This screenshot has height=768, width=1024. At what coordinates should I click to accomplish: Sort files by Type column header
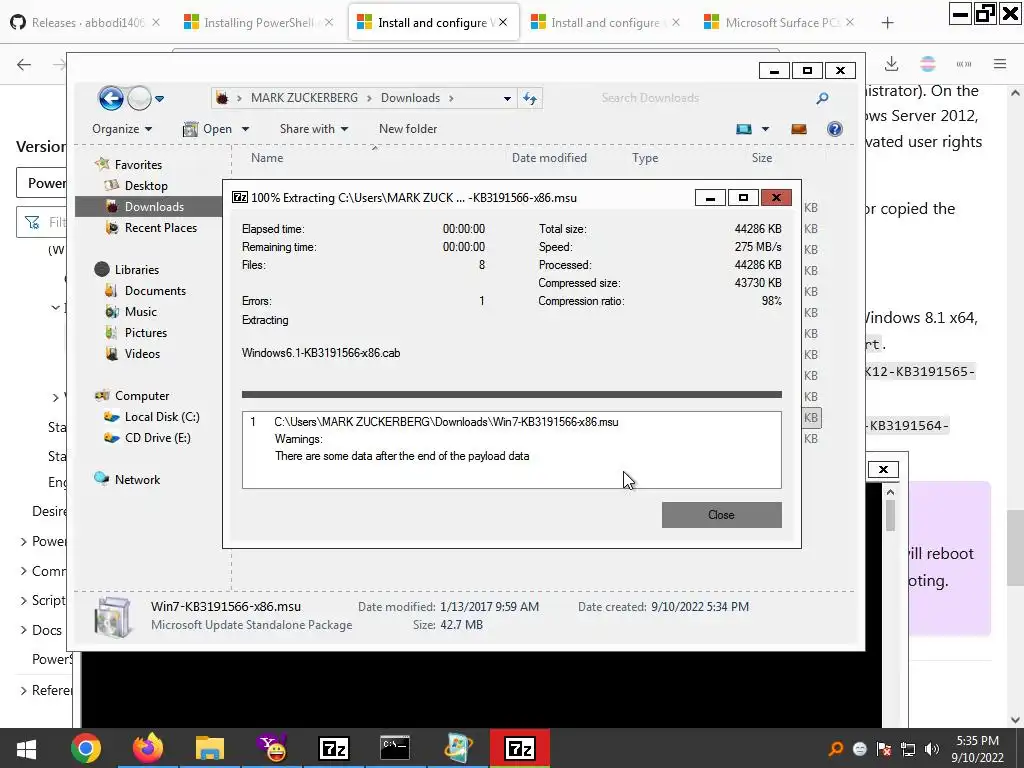point(645,157)
